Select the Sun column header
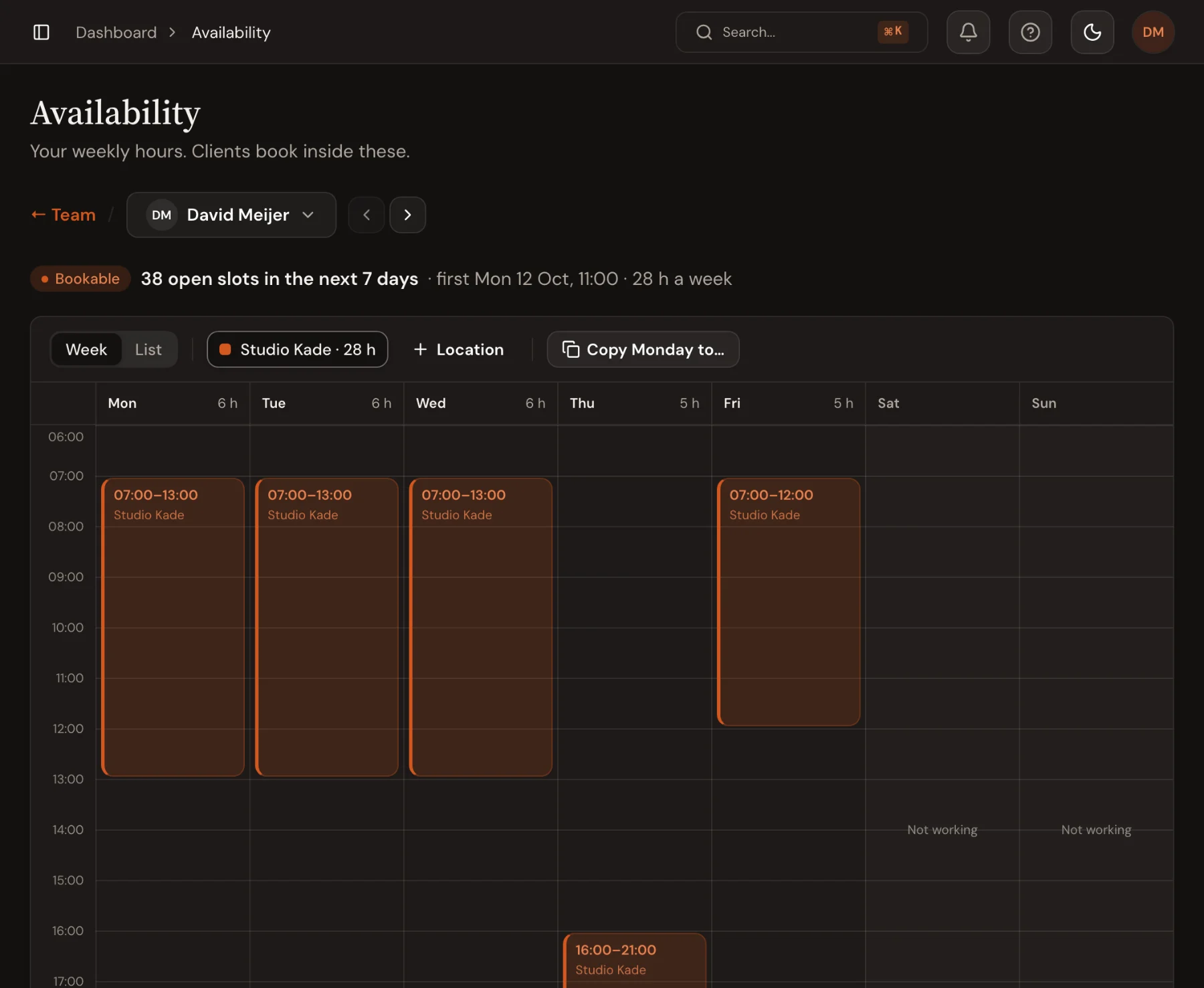1204x988 pixels. tap(1096, 403)
